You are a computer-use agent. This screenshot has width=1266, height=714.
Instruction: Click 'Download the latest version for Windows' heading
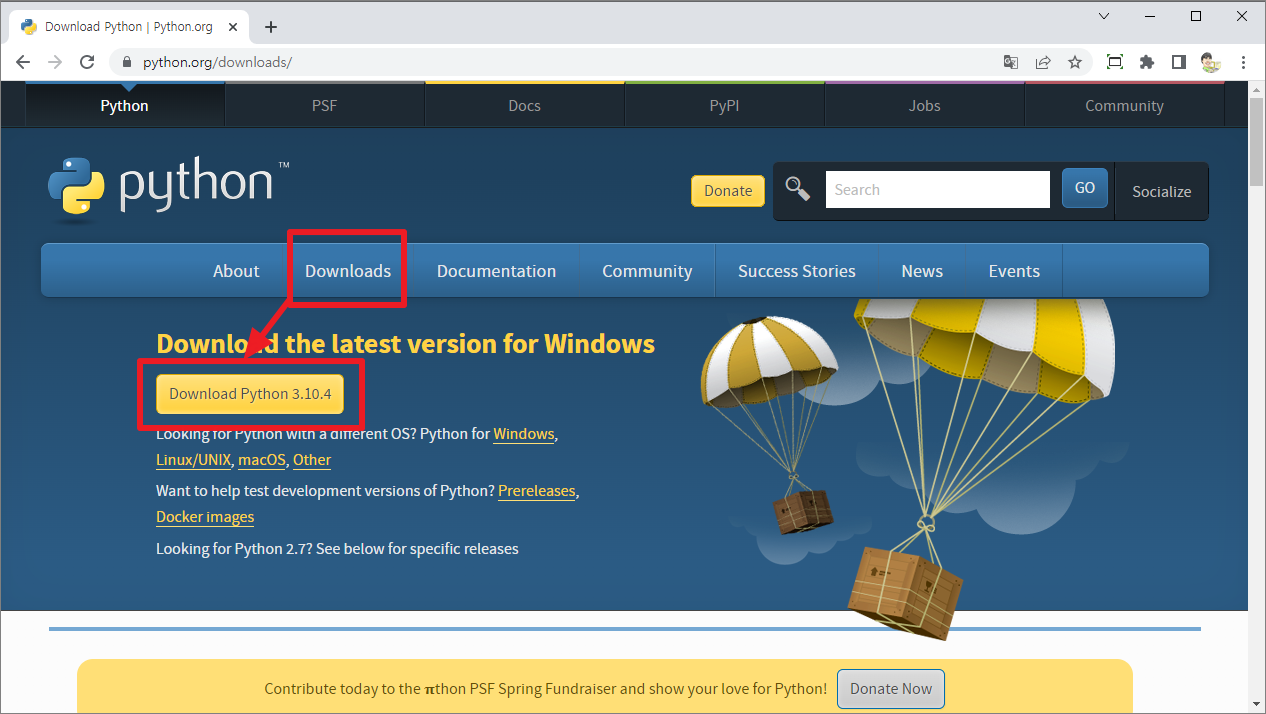(405, 344)
